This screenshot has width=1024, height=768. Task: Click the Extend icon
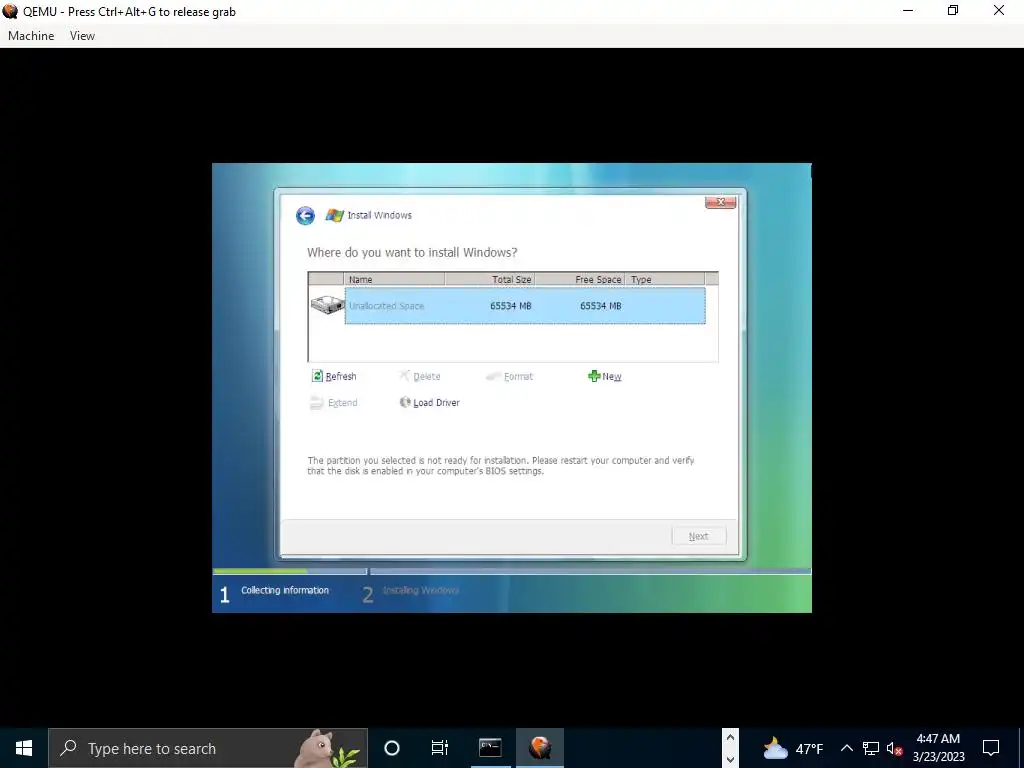tap(317, 402)
